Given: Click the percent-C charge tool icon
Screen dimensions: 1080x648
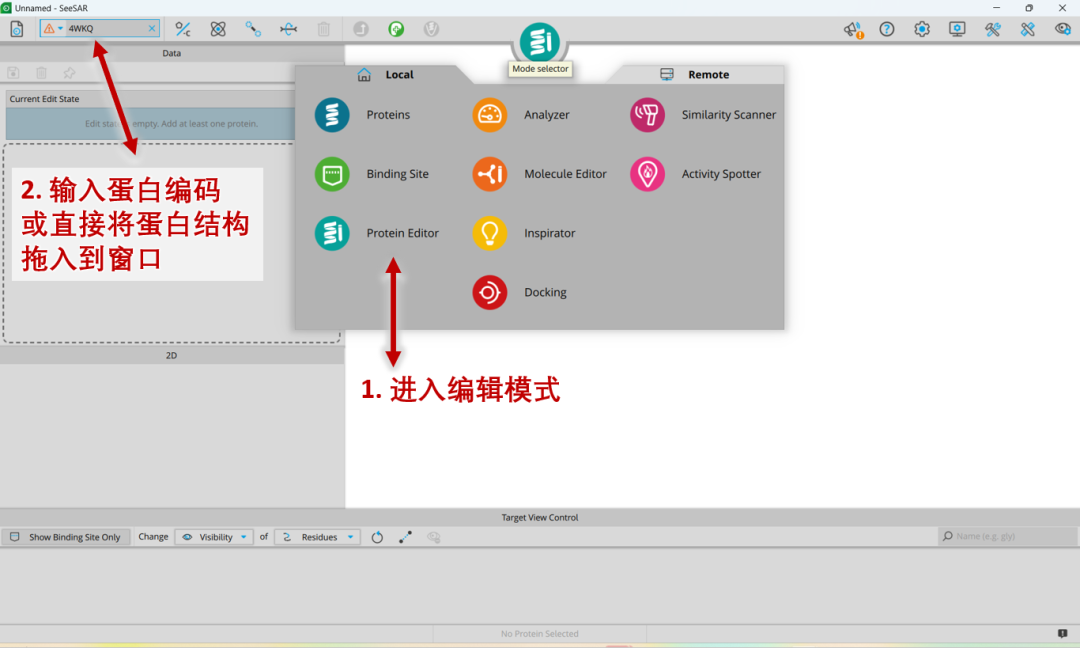Looking at the screenshot, I should click(183, 29).
